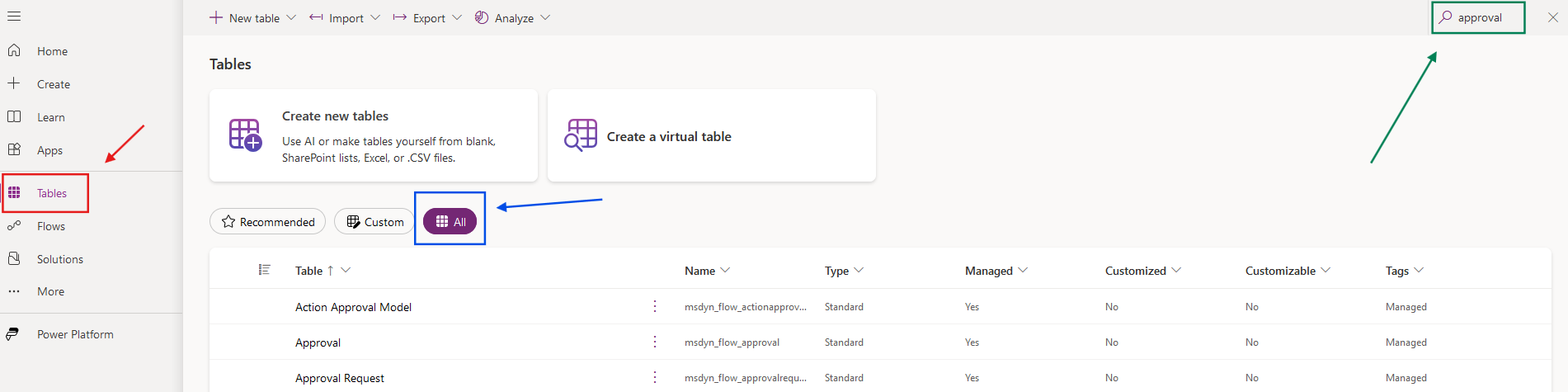Viewport: 1568px width, 392px height.
Task: Open Flows in left navigation
Action: [50, 226]
